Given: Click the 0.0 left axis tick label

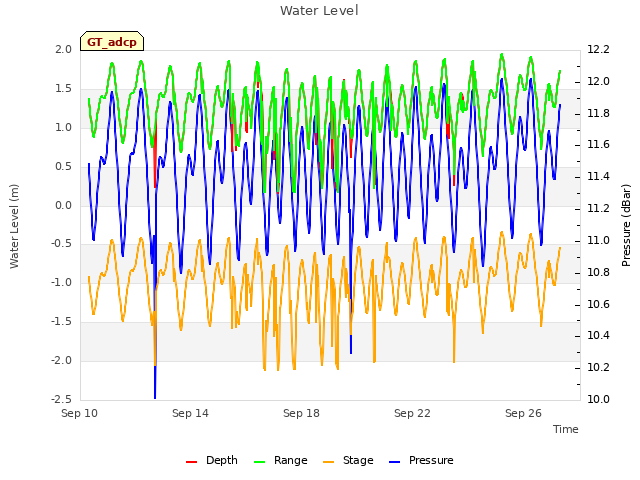Looking at the screenshot, I should pyautogui.click(x=63, y=205).
